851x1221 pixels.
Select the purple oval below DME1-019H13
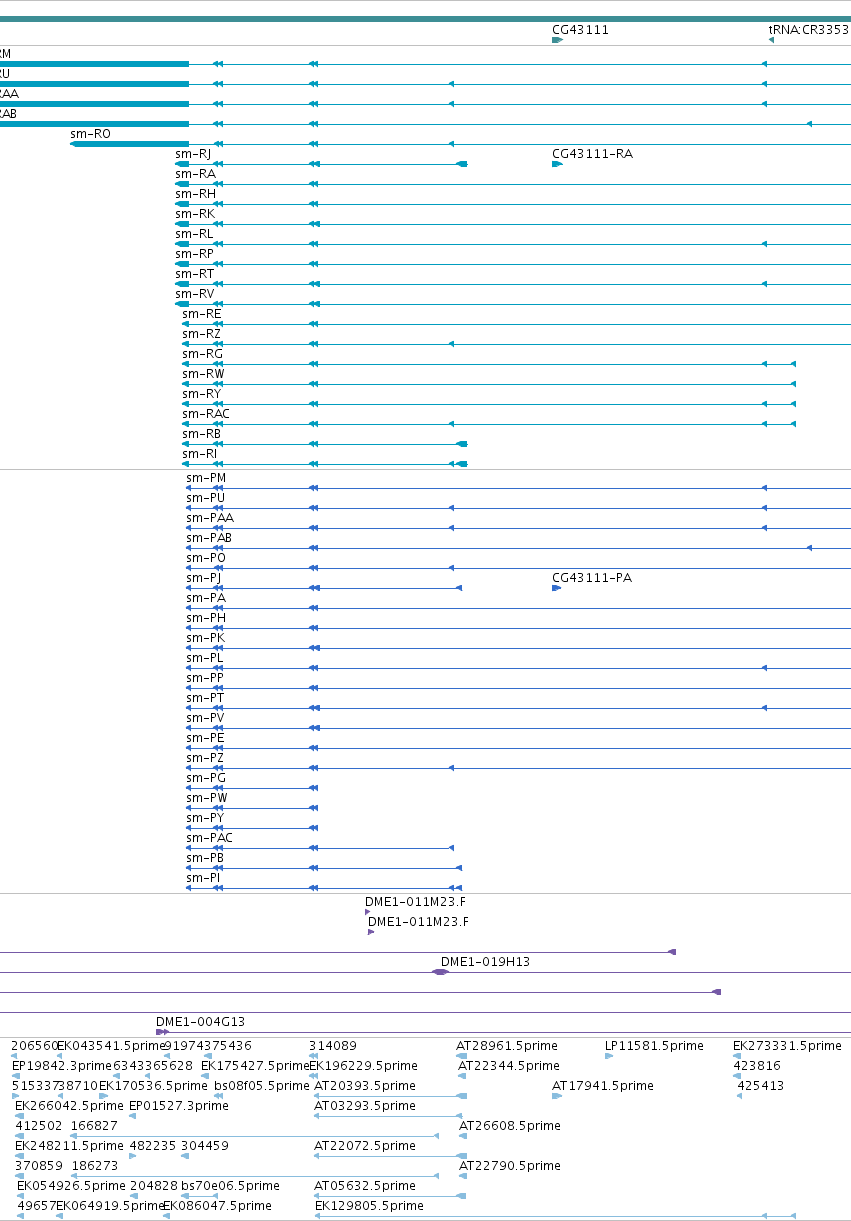tap(440, 972)
